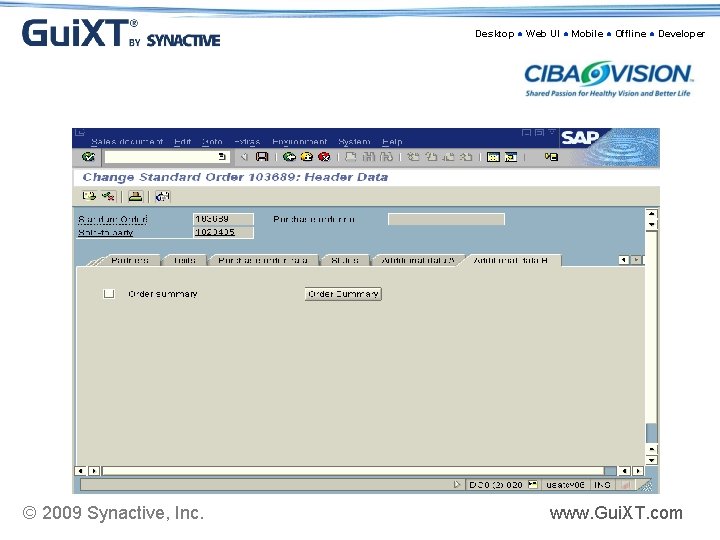Click the Standard Order field label link

point(113,219)
